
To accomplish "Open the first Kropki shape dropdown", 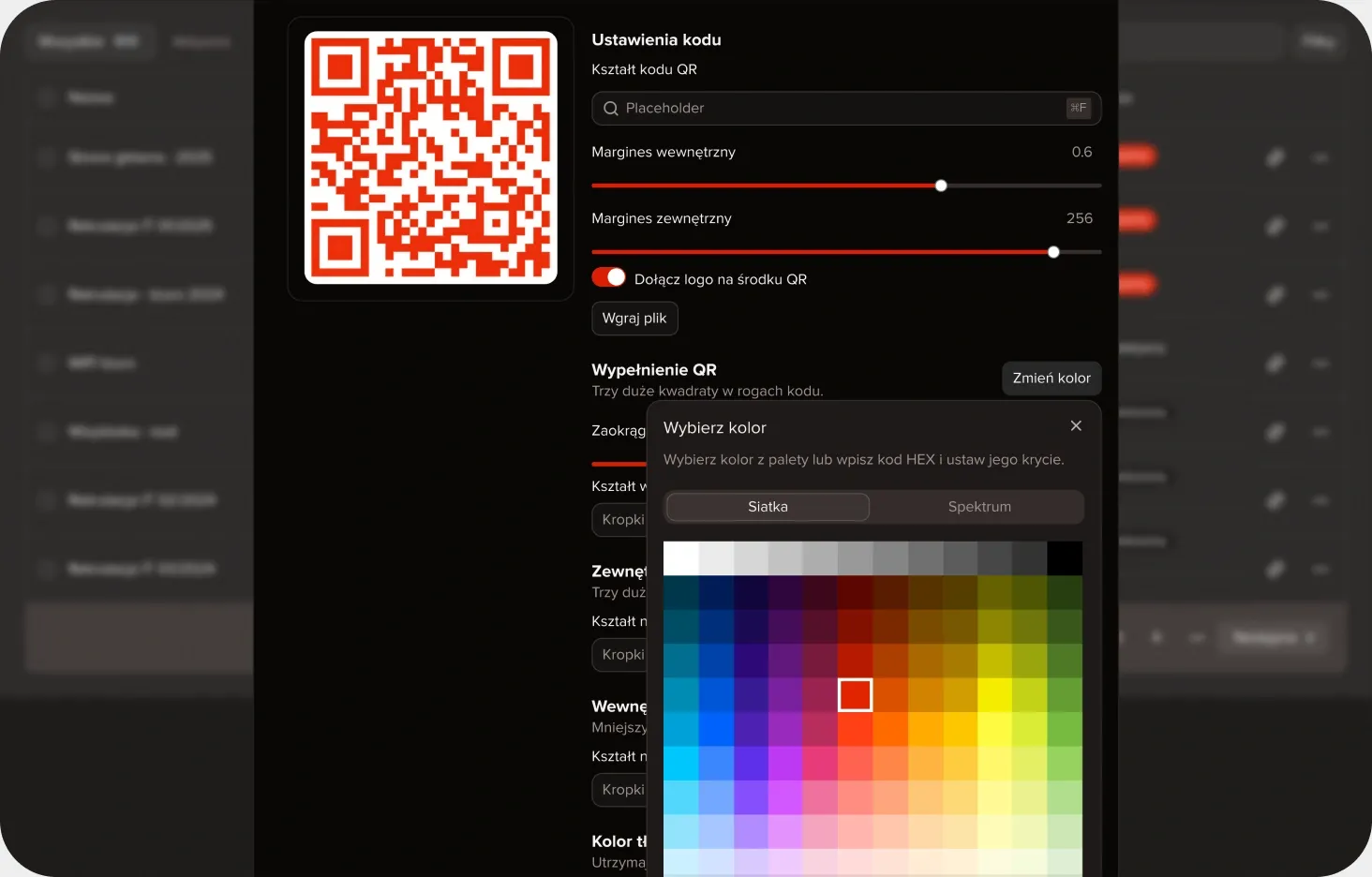I will pos(619,520).
